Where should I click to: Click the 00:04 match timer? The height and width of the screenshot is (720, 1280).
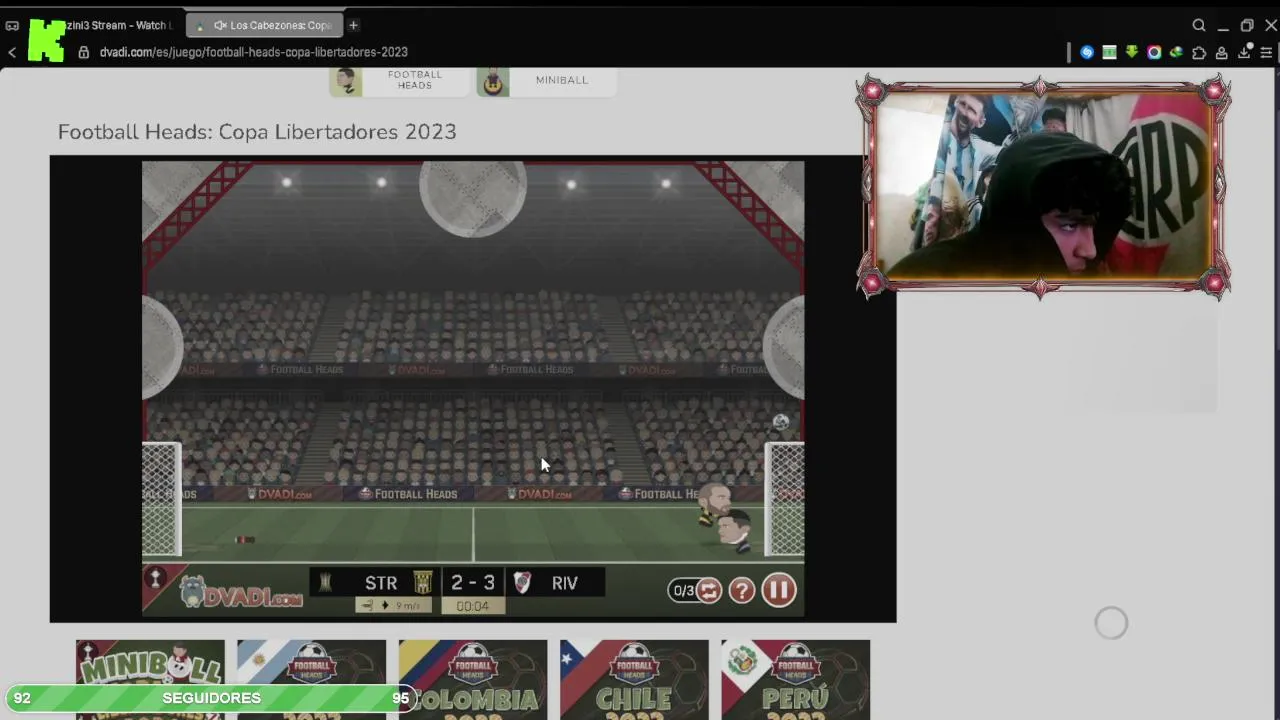click(473, 606)
